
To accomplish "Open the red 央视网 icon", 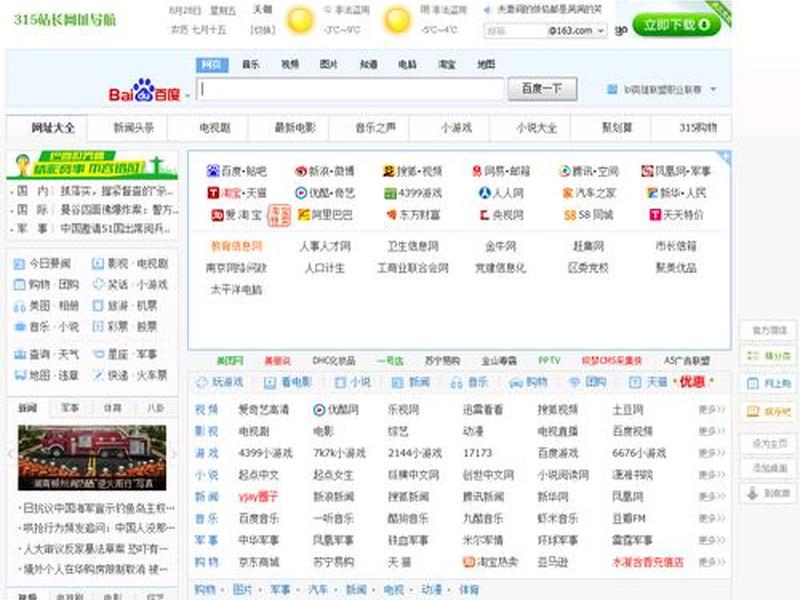I will [484, 215].
